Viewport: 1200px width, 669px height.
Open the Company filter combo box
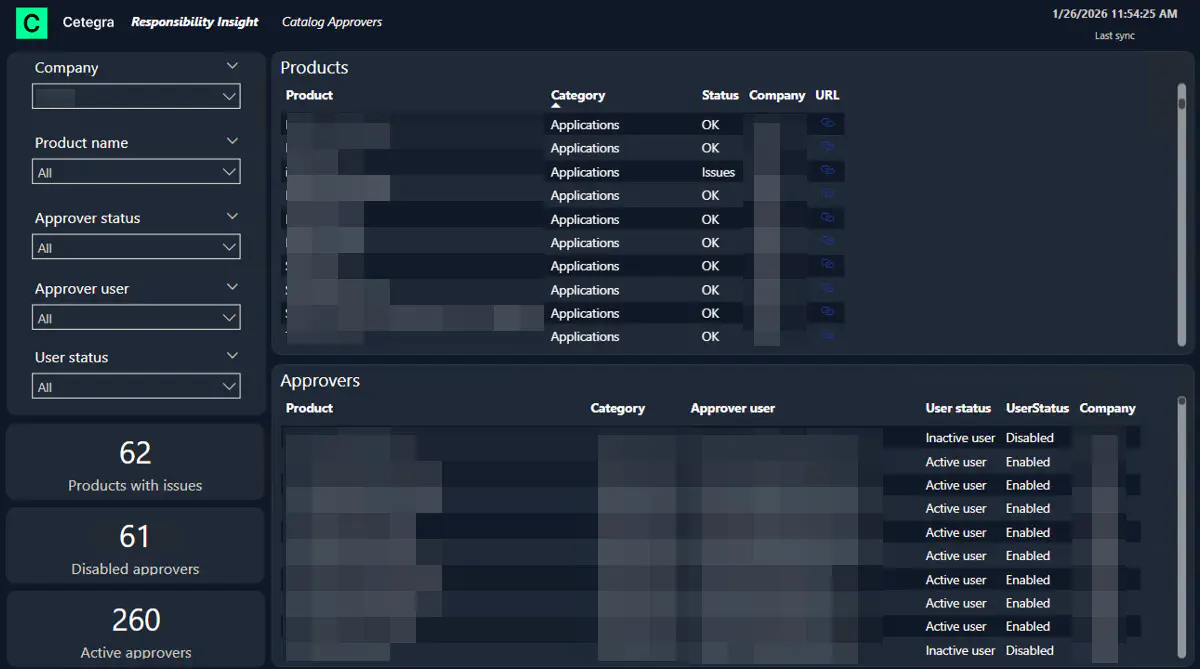click(x=136, y=97)
